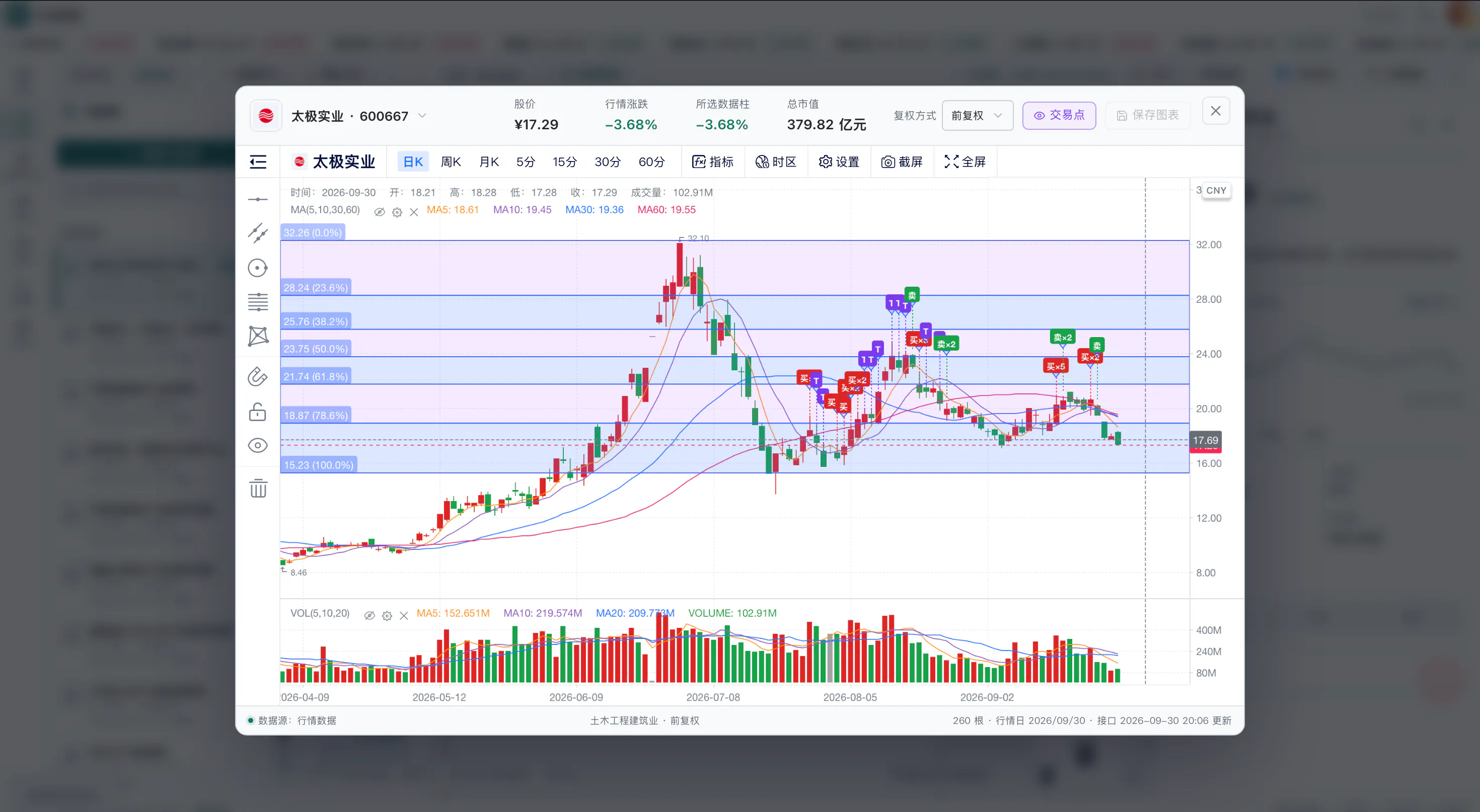
Task: Click the 太极实业 logo in chart toolbar
Action: click(x=300, y=162)
